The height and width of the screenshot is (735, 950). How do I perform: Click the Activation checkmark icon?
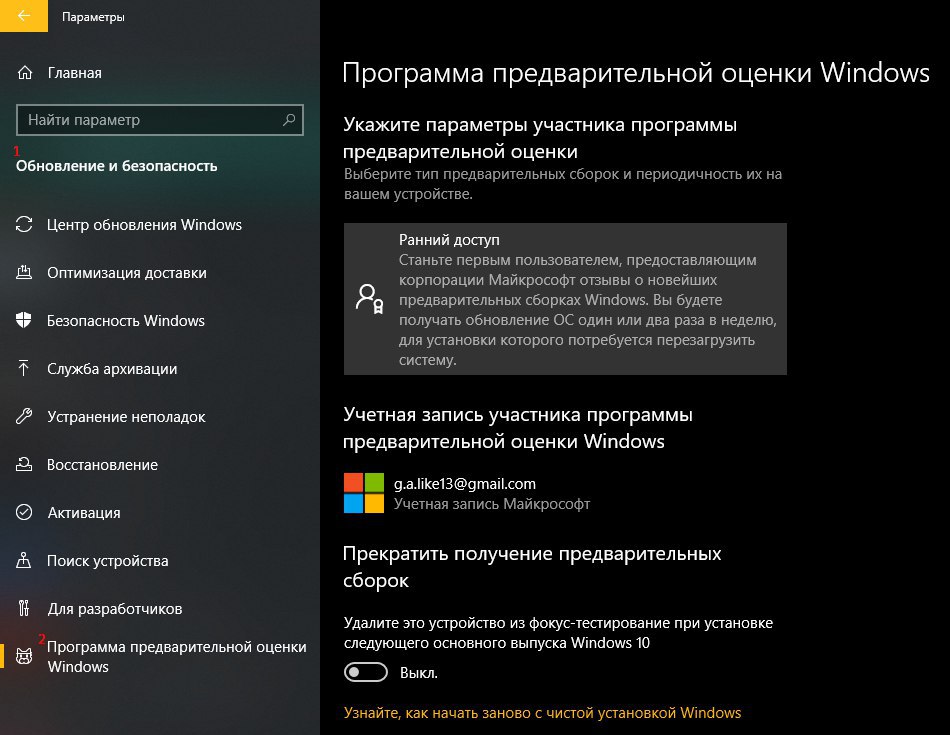coord(24,512)
